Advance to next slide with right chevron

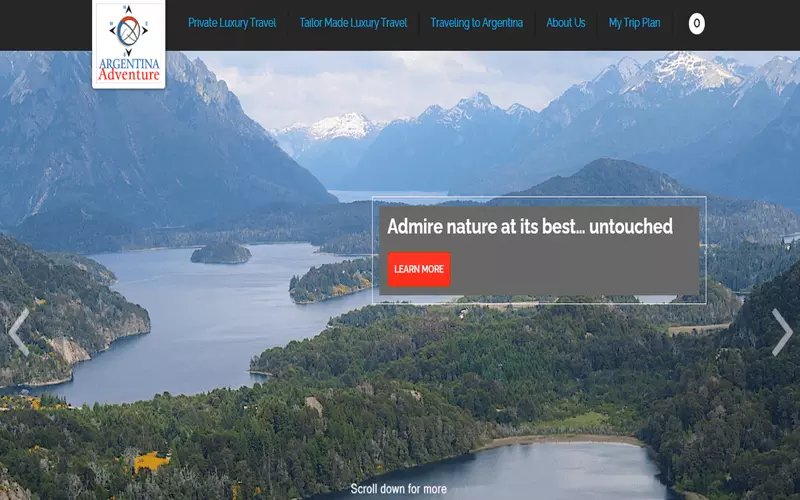click(782, 332)
